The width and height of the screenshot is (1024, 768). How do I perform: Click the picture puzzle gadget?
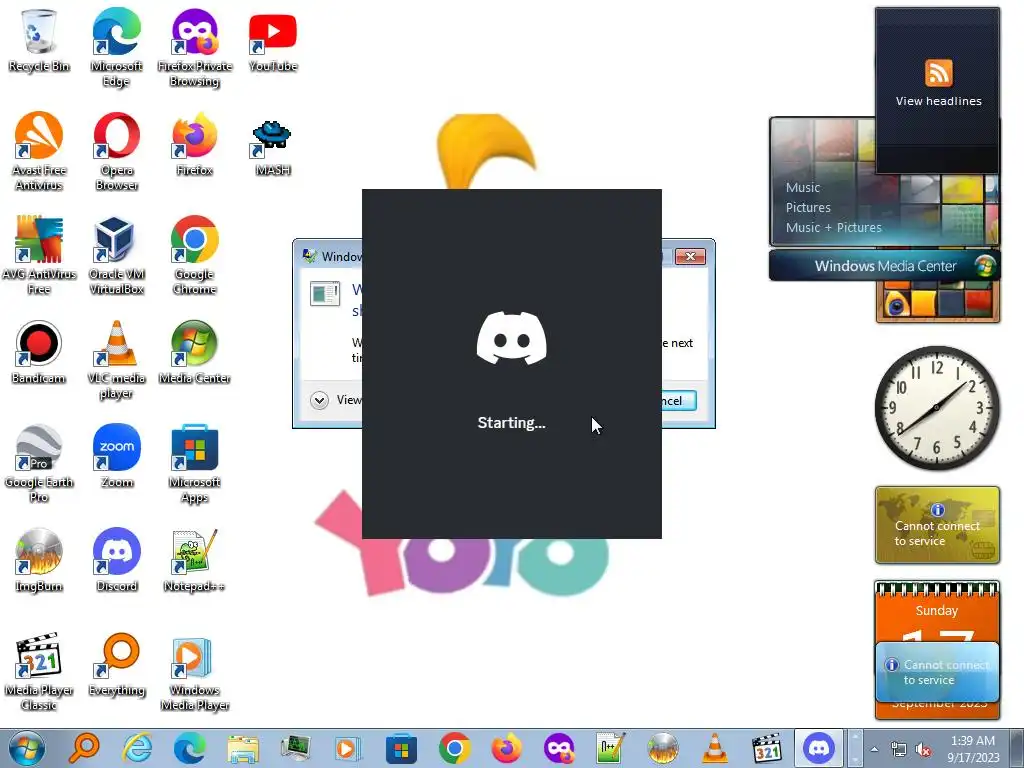pos(937,302)
